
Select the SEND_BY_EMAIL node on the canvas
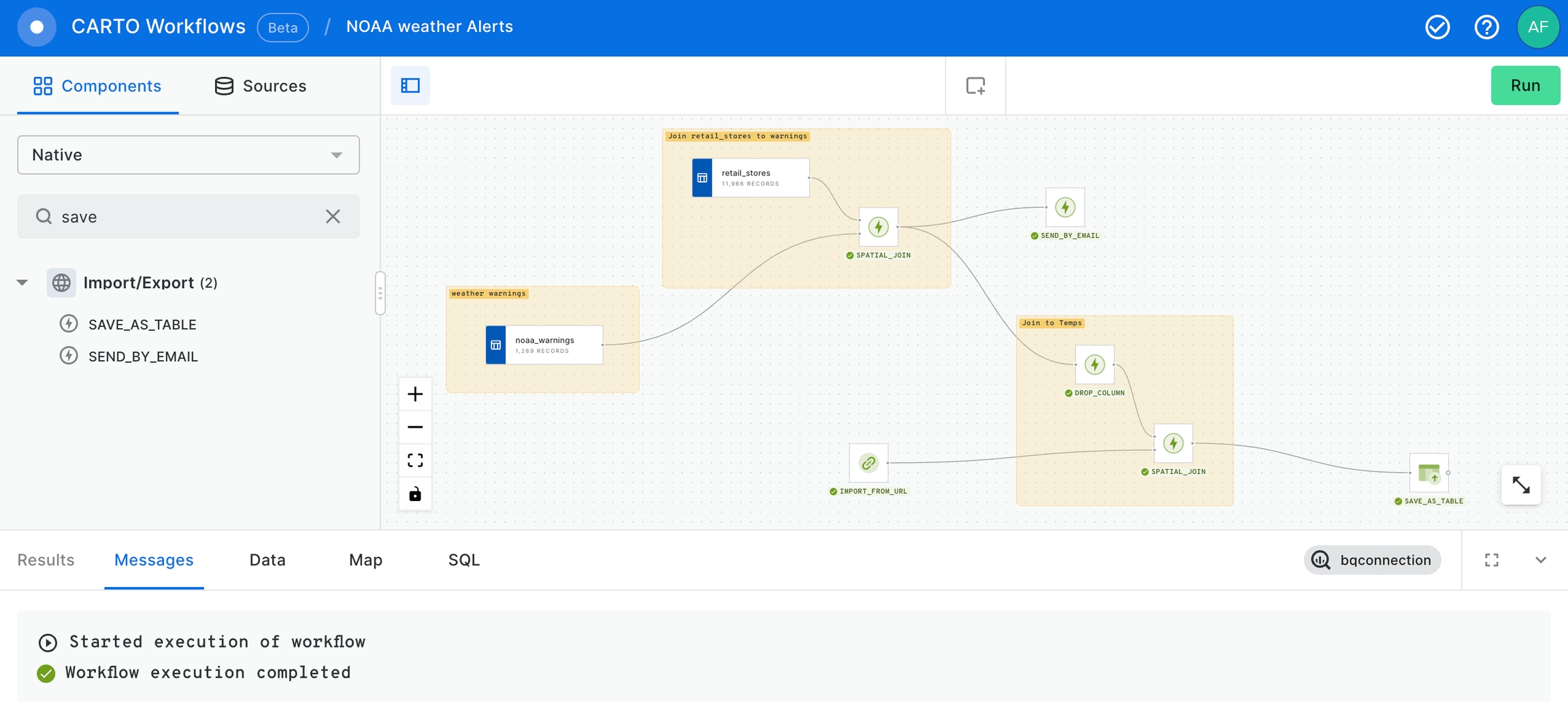coord(1065,207)
